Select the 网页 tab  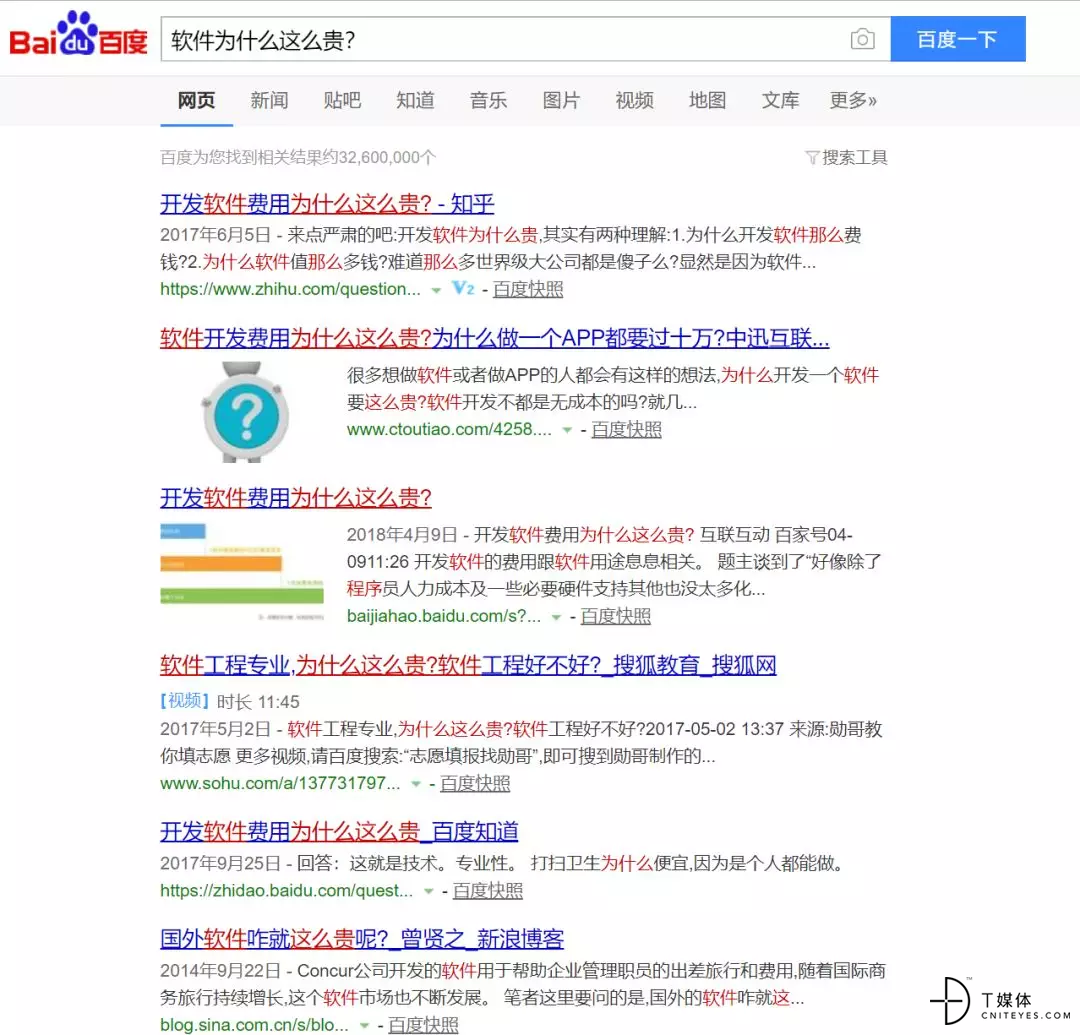coord(196,101)
